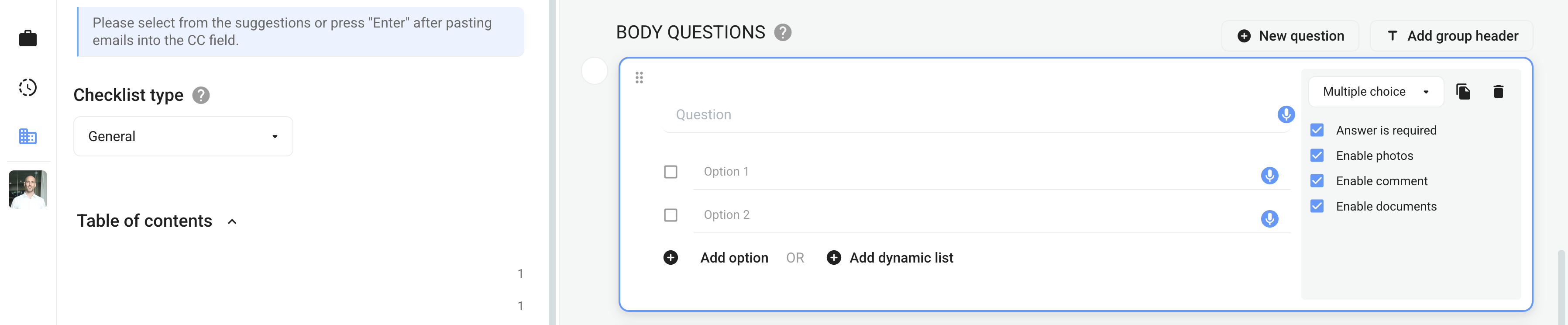Open the Multiple choice question type dropdown

pos(1375,92)
